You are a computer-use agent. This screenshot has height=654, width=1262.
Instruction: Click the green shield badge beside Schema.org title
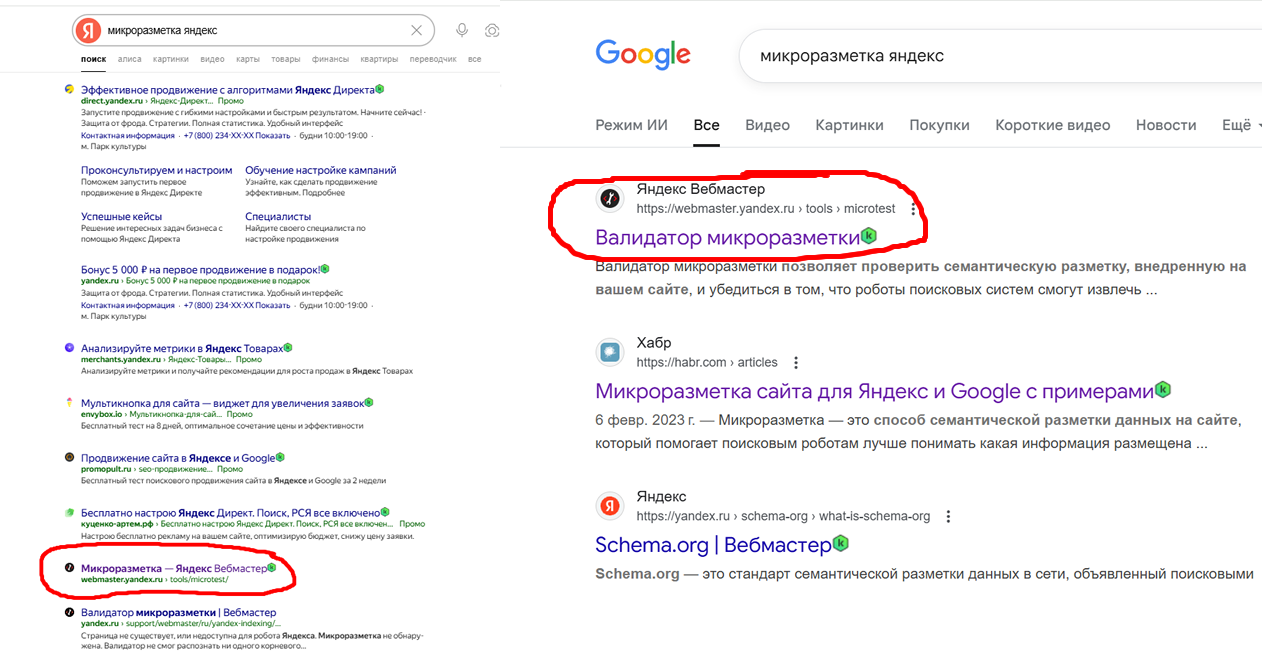point(841,544)
